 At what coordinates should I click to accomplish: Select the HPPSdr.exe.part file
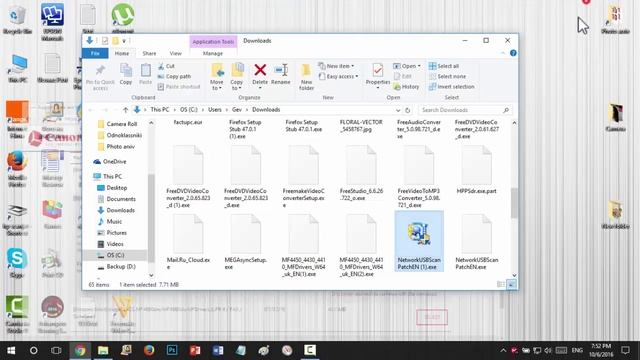click(x=477, y=171)
